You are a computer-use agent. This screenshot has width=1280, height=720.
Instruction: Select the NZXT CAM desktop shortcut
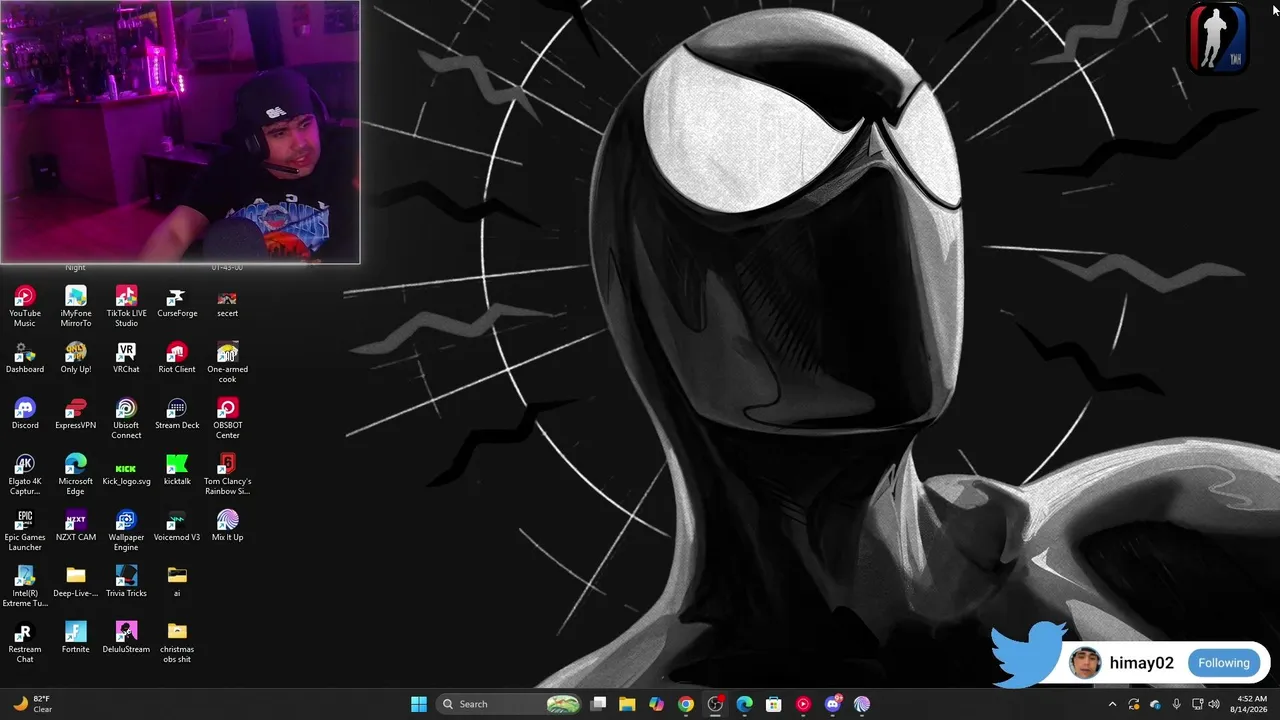coord(76,526)
